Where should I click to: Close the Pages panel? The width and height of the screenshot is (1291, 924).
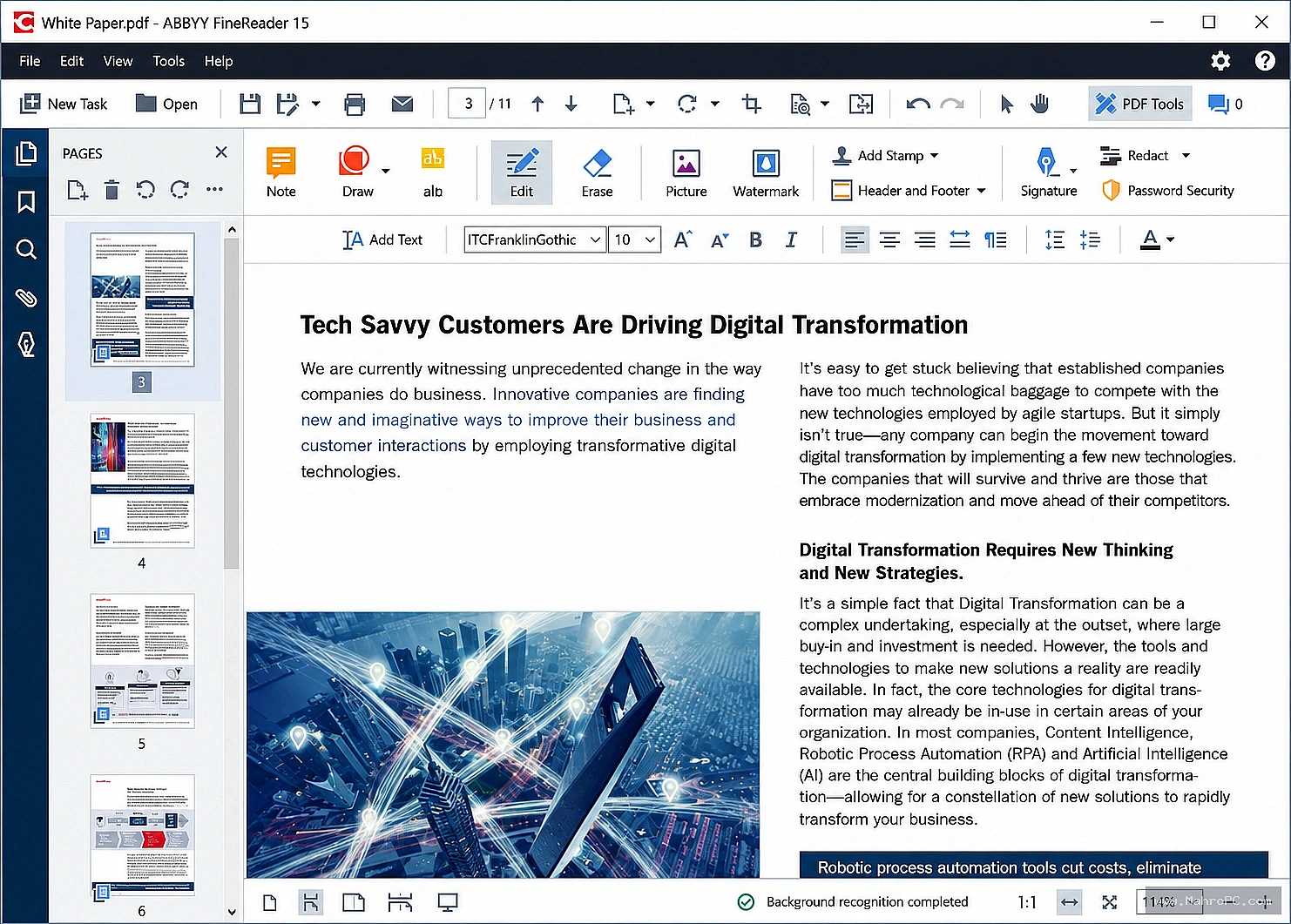pyautogui.click(x=221, y=152)
